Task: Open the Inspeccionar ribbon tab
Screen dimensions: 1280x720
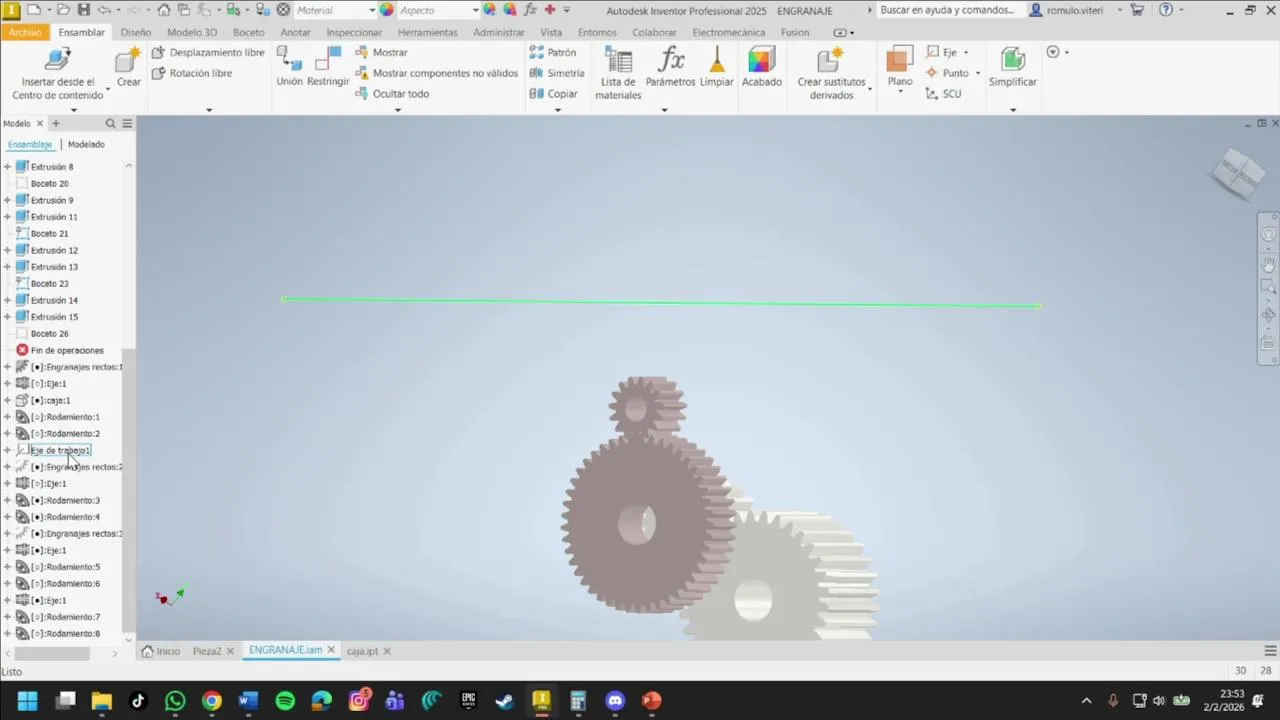Action: tap(354, 32)
